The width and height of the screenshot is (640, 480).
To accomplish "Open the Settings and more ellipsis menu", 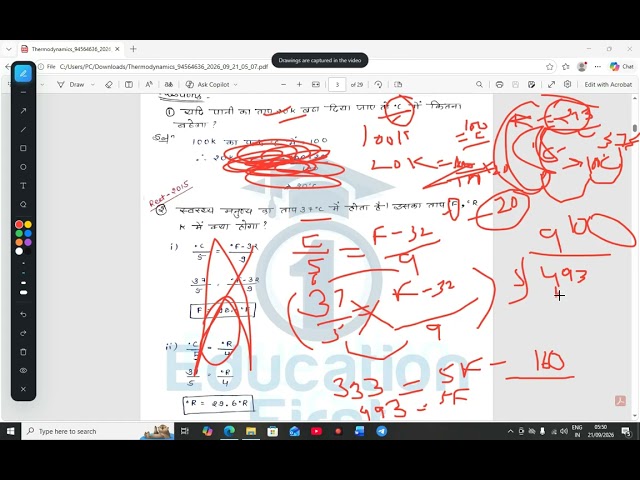I will pyautogui.click(x=598, y=67).
